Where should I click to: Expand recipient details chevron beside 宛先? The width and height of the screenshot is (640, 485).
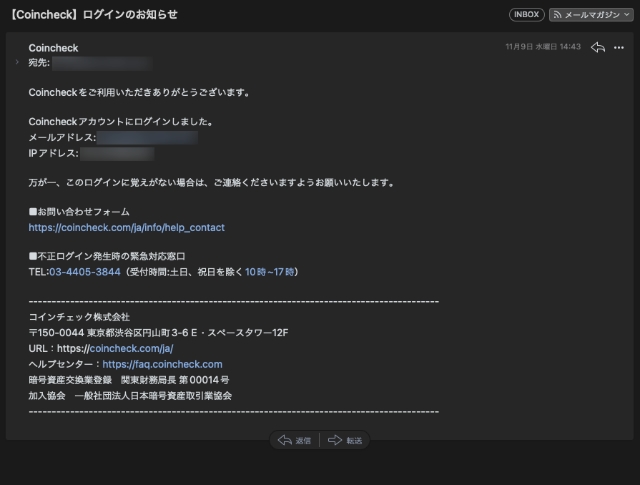pyautogui.click(x=17, y=62)
